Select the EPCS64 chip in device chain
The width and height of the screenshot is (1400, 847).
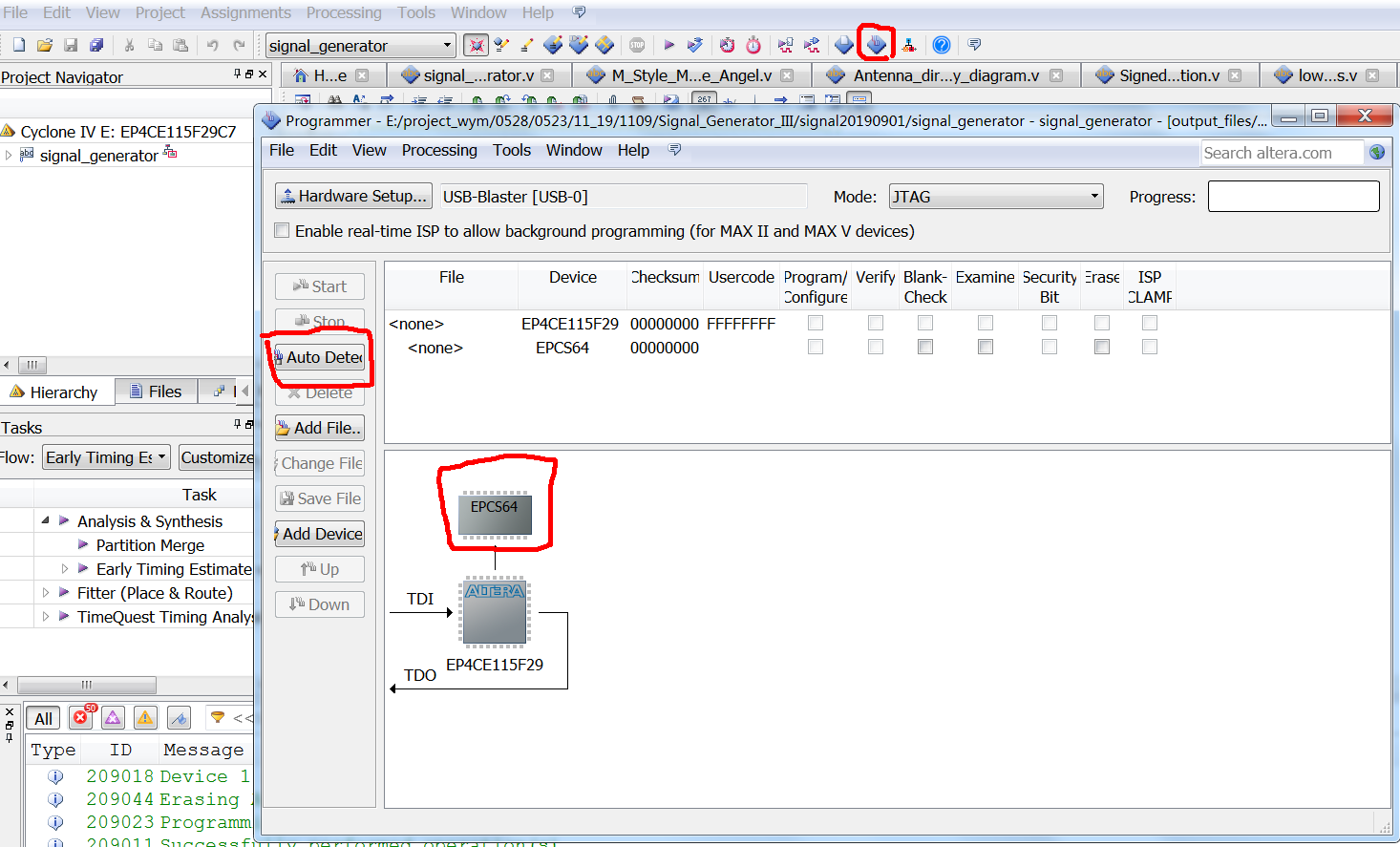[x=494, y=514]
